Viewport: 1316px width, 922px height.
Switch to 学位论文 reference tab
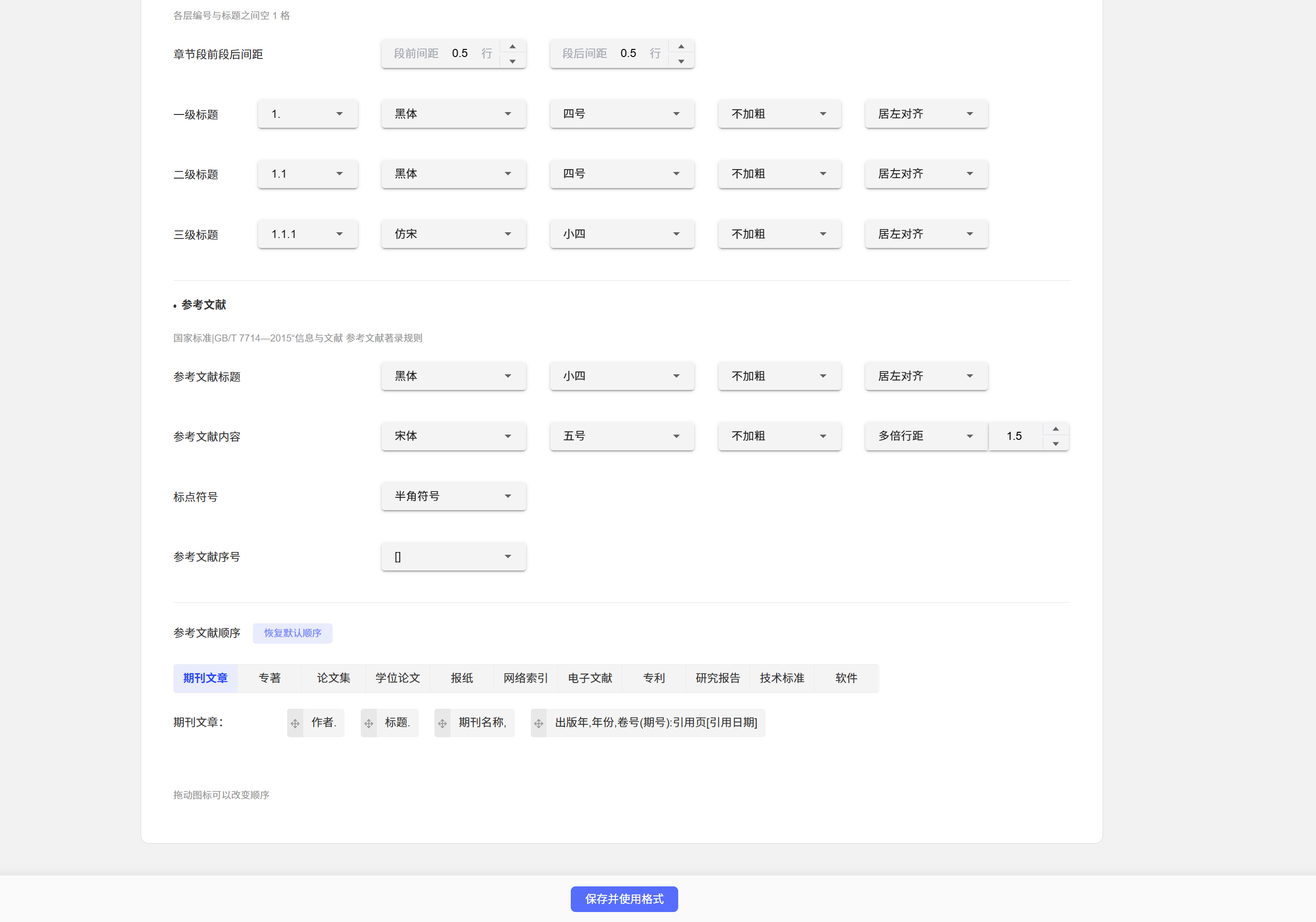point(397,678)
